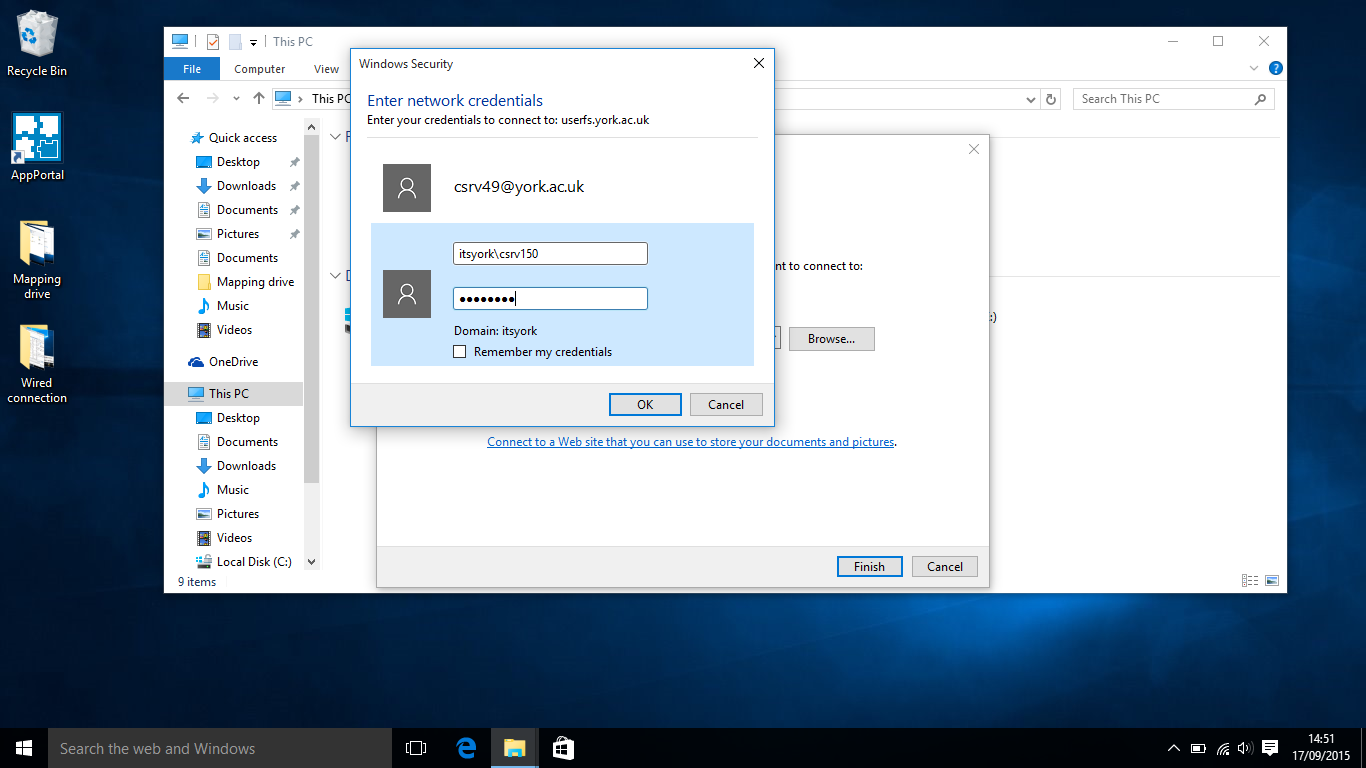Expand the address bar history dropdown
The image size is (1366, 768).
pos(1032,99)
